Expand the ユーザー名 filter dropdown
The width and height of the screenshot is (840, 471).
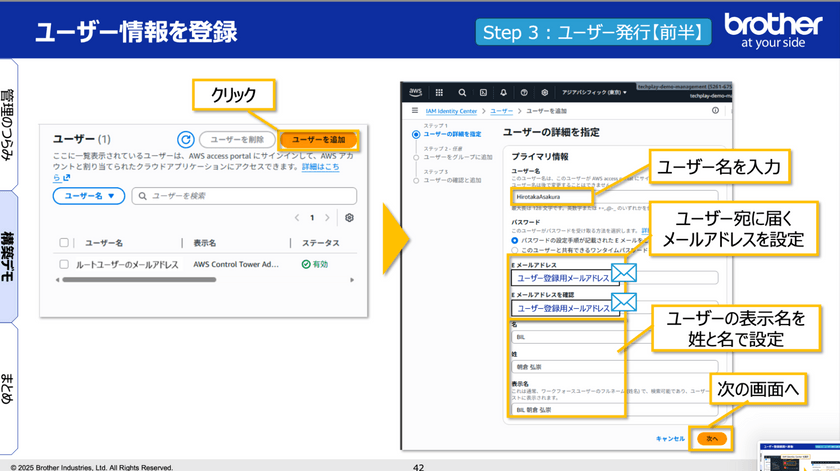pos(89,196)
